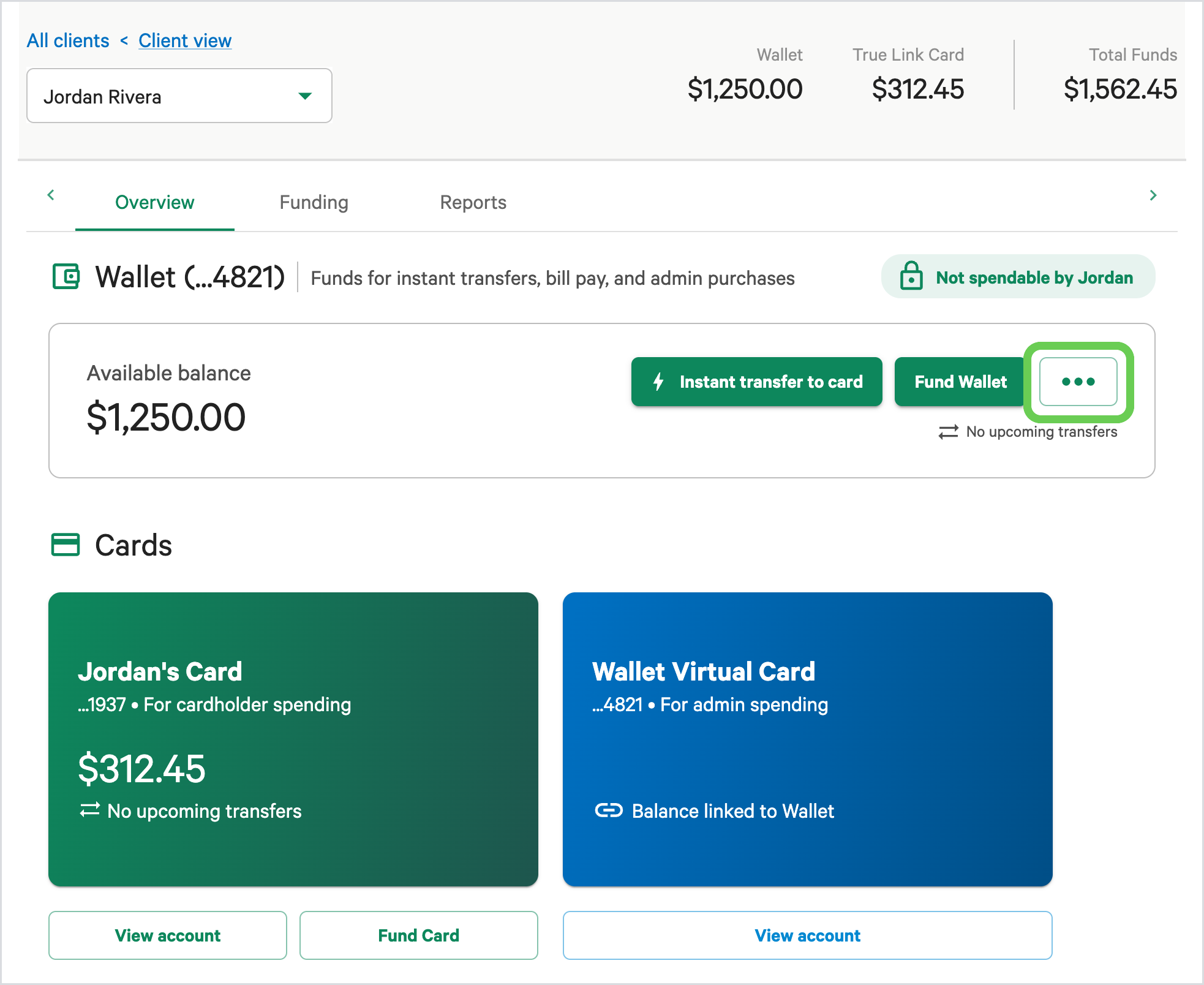Open the Jordan's Card green tile
Screen dimensions: 1204x985
(x=293, y=739)
